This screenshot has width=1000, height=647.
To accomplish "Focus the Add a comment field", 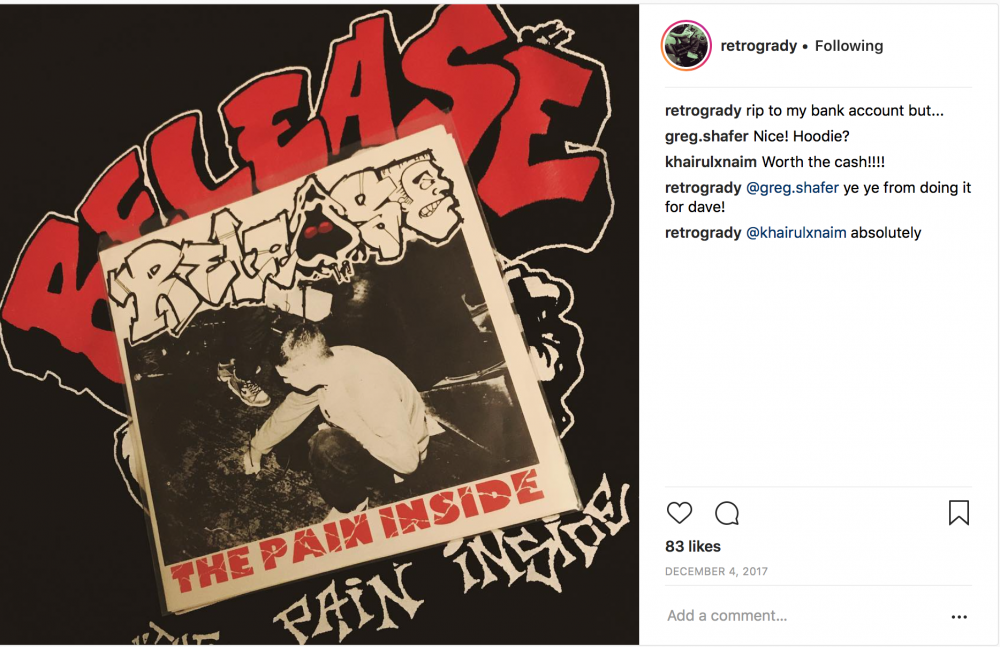I will (x=804, y=616).
